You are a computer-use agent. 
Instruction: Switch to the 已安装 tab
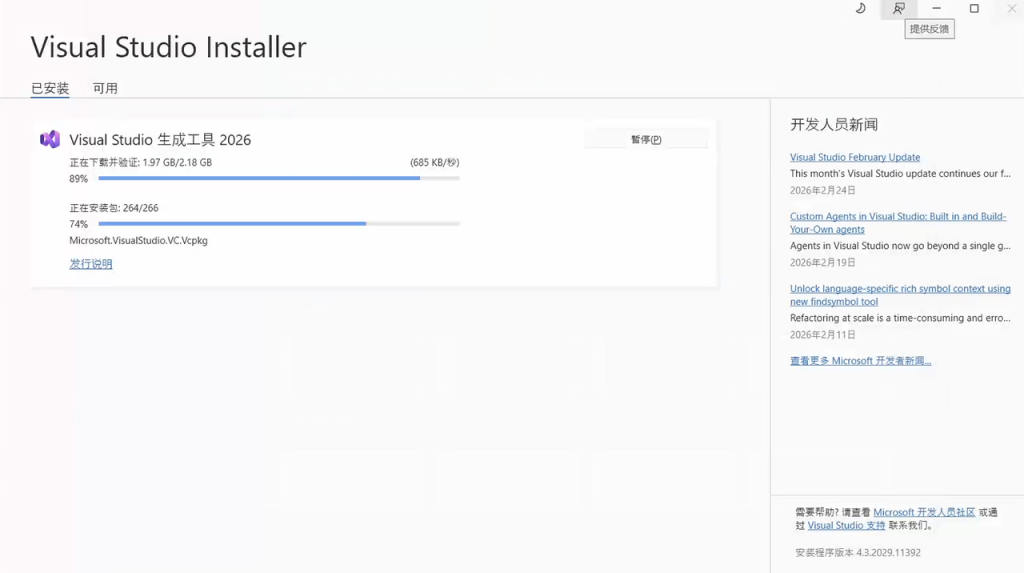click(50, 88)
